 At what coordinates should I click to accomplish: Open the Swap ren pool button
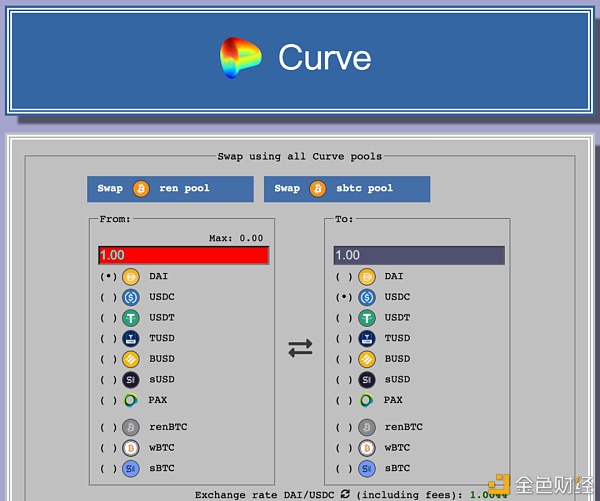tap(170, 189)
